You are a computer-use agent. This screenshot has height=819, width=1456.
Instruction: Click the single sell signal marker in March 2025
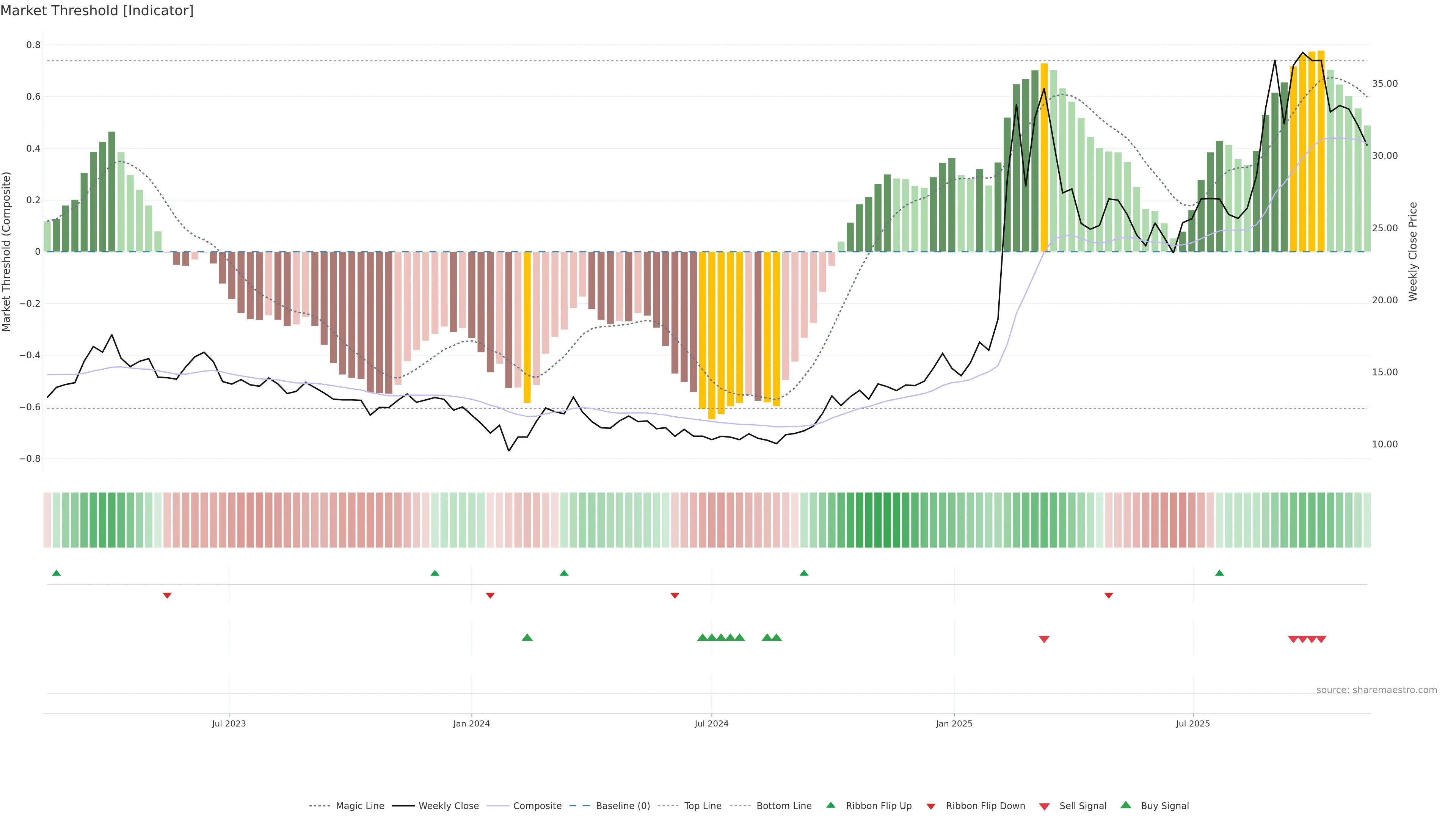tap(1044, 639)
